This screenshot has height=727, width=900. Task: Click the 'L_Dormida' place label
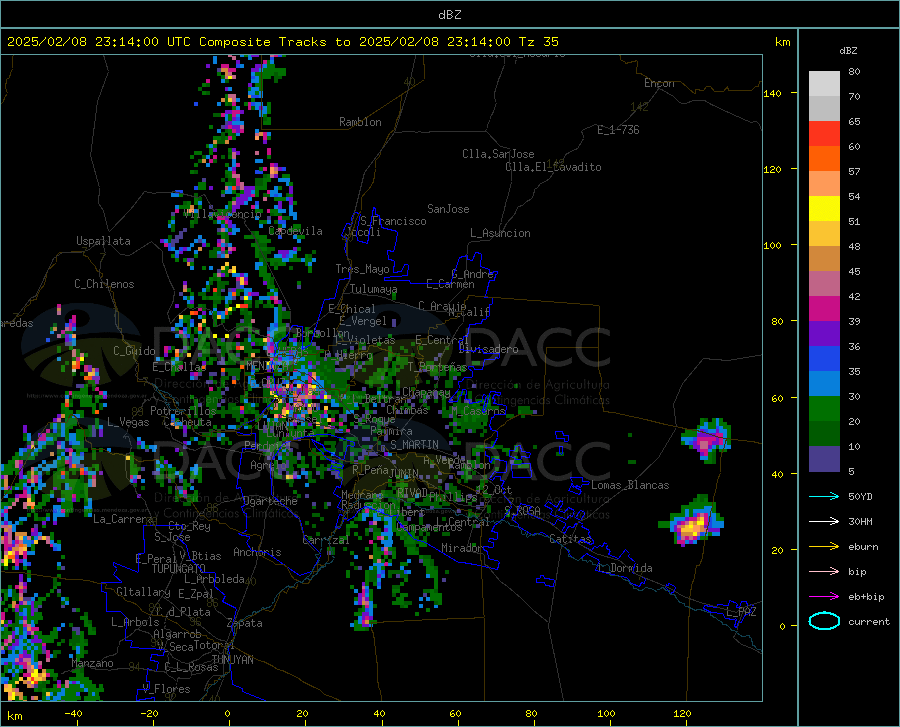coord(624,568)
